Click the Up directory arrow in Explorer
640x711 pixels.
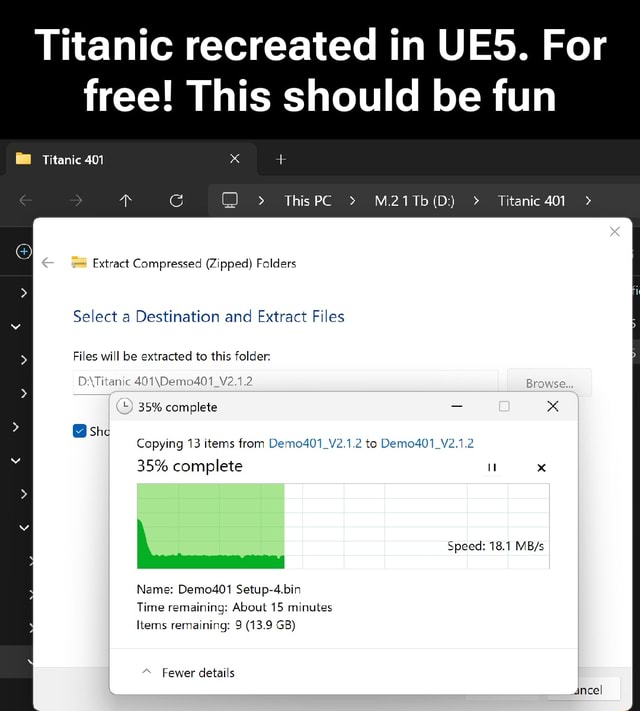point(126,200)
